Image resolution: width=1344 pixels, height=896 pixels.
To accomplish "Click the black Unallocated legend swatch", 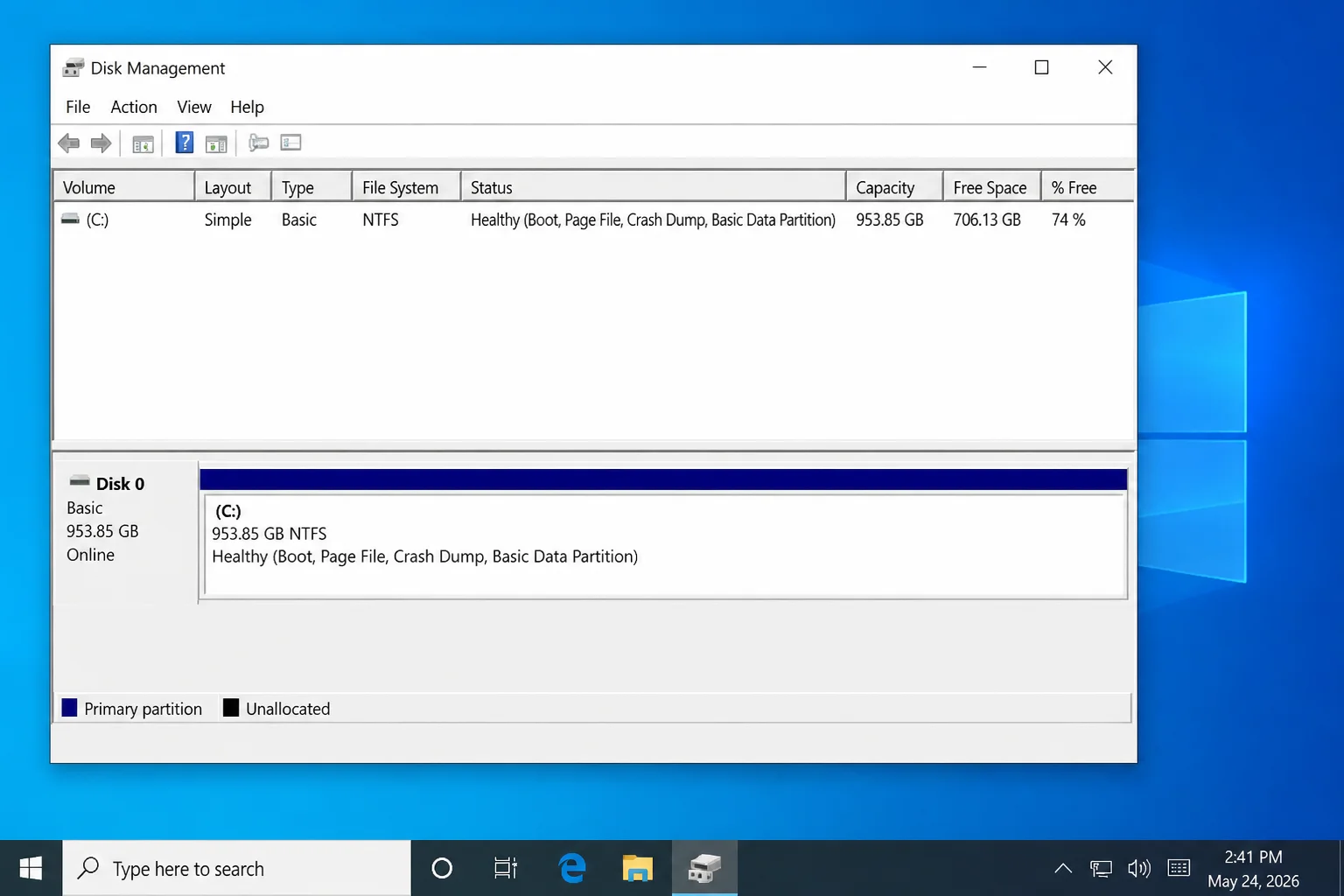I will [231, 708].
